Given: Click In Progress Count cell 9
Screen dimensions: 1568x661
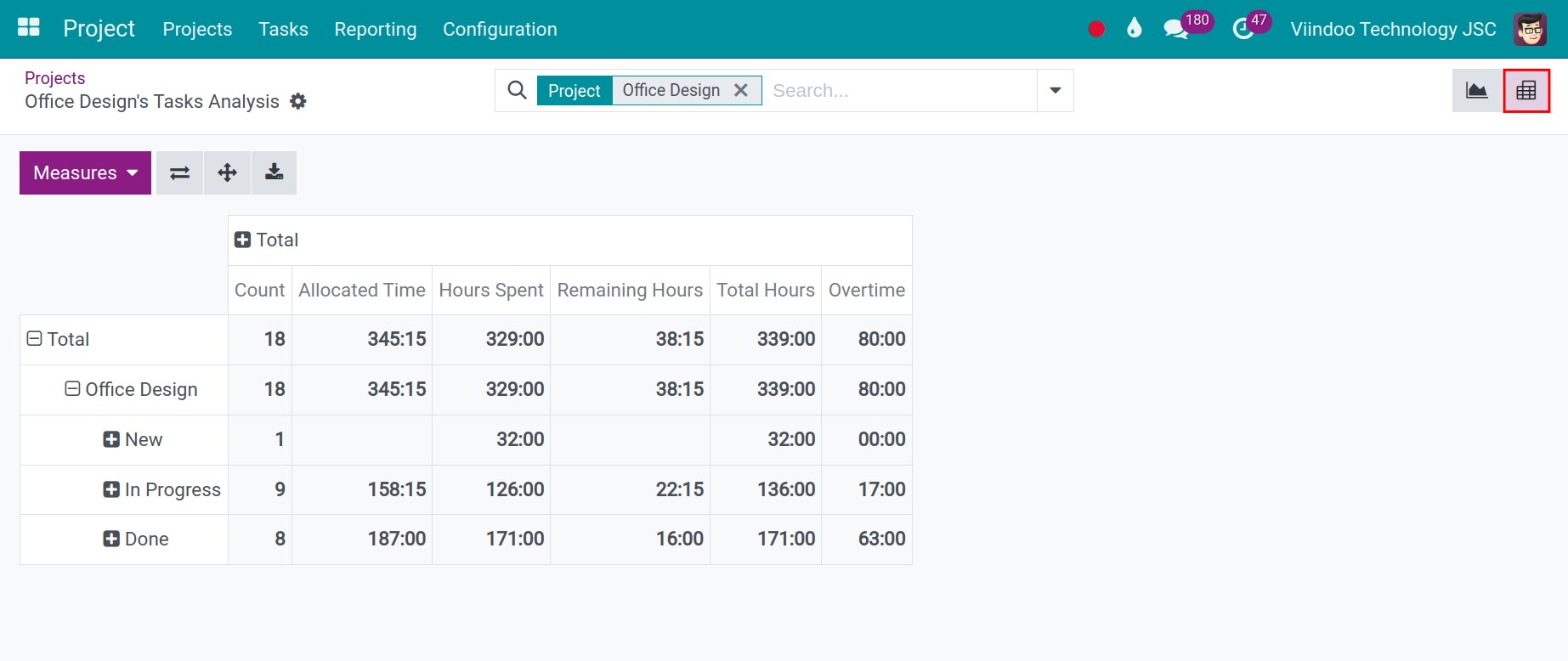Looking at the screenshot, I should [x=260, y=489].
